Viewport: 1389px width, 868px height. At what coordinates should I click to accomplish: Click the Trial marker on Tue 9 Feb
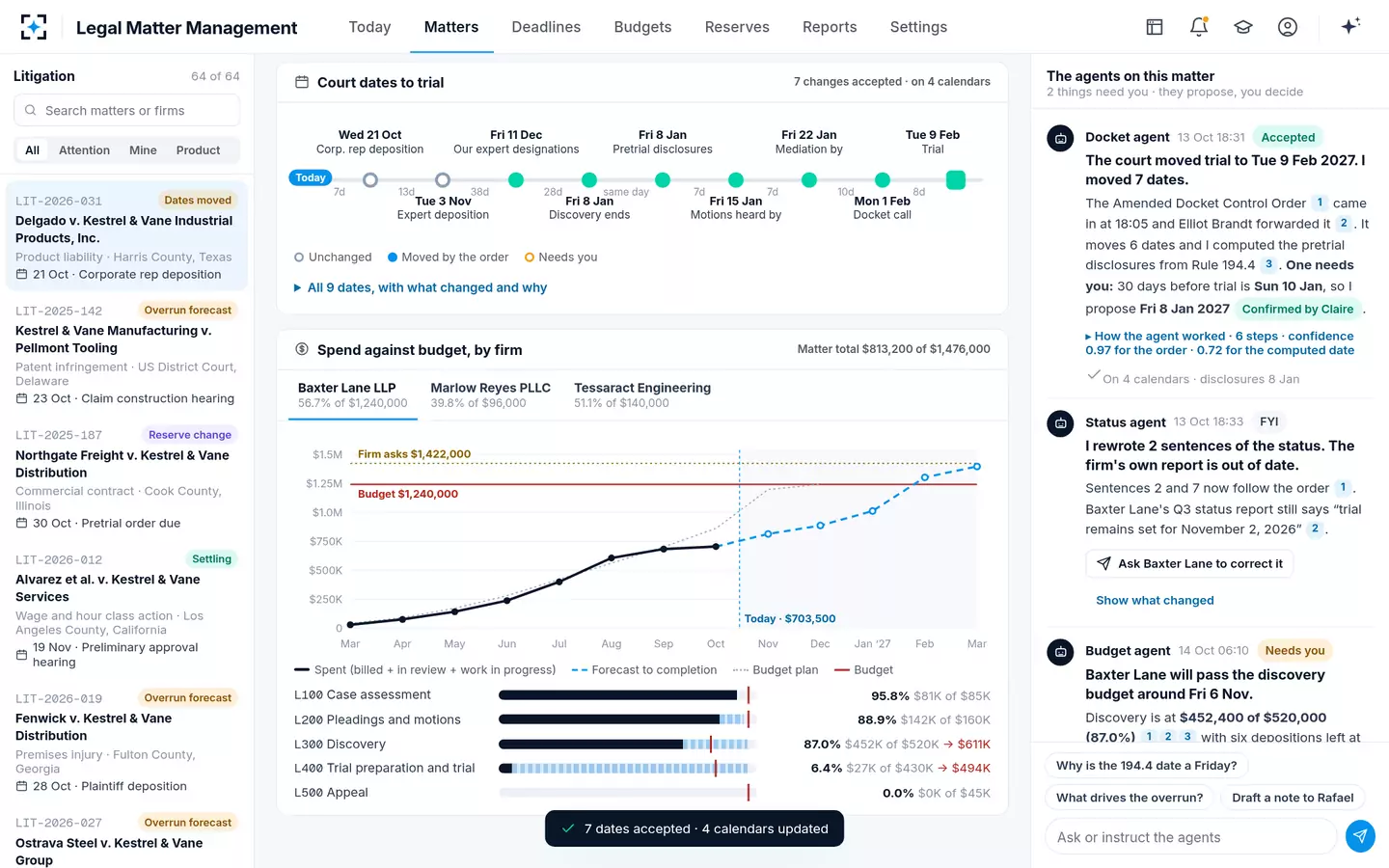(x=956, y=179)
